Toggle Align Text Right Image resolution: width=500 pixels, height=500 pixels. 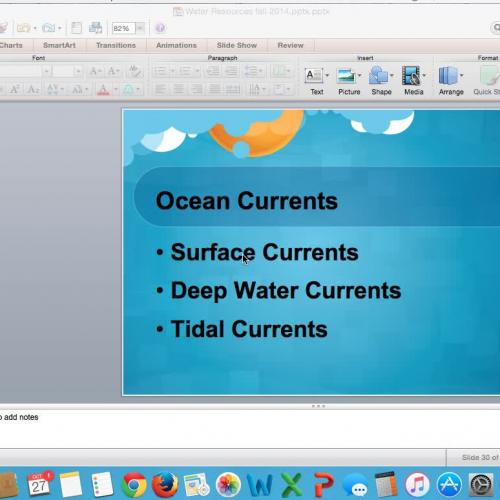[197, 89]
